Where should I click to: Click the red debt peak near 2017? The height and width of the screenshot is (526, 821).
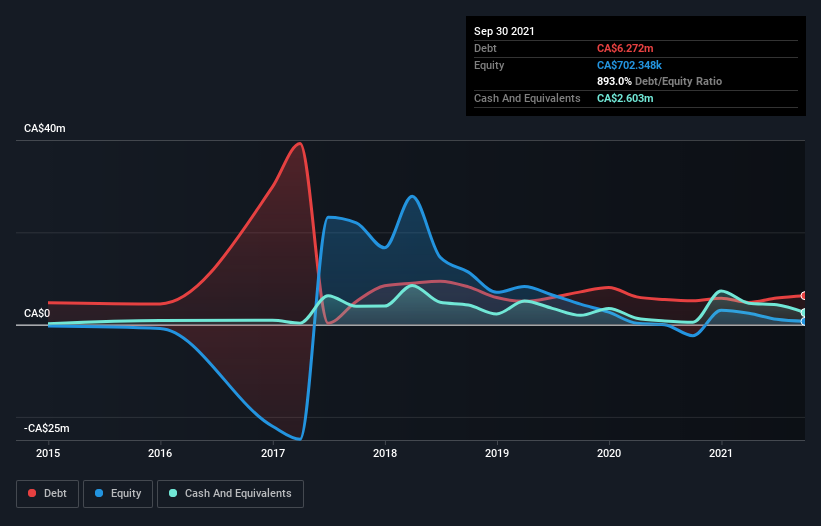coord(299,143)
